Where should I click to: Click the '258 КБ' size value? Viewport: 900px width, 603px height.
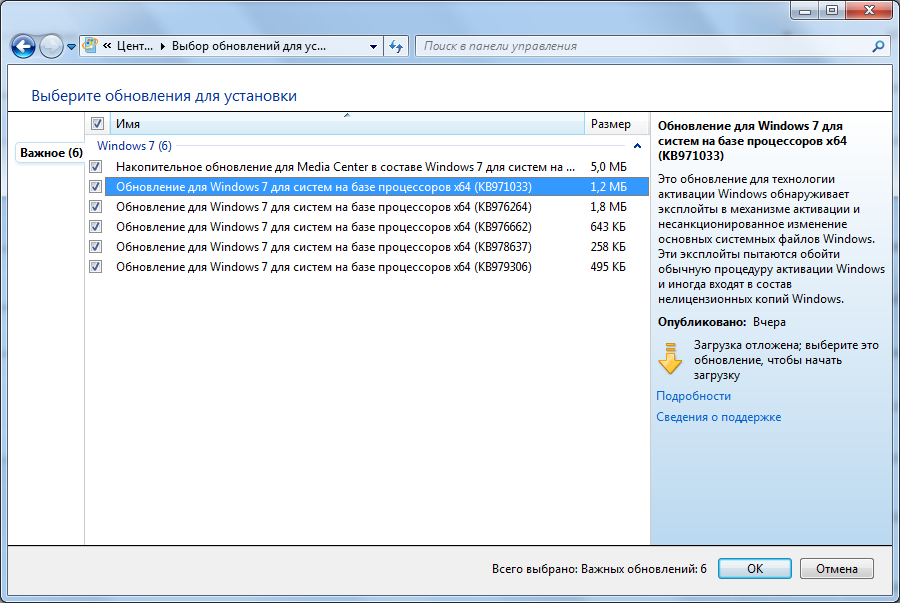click(x=608, y=247)
